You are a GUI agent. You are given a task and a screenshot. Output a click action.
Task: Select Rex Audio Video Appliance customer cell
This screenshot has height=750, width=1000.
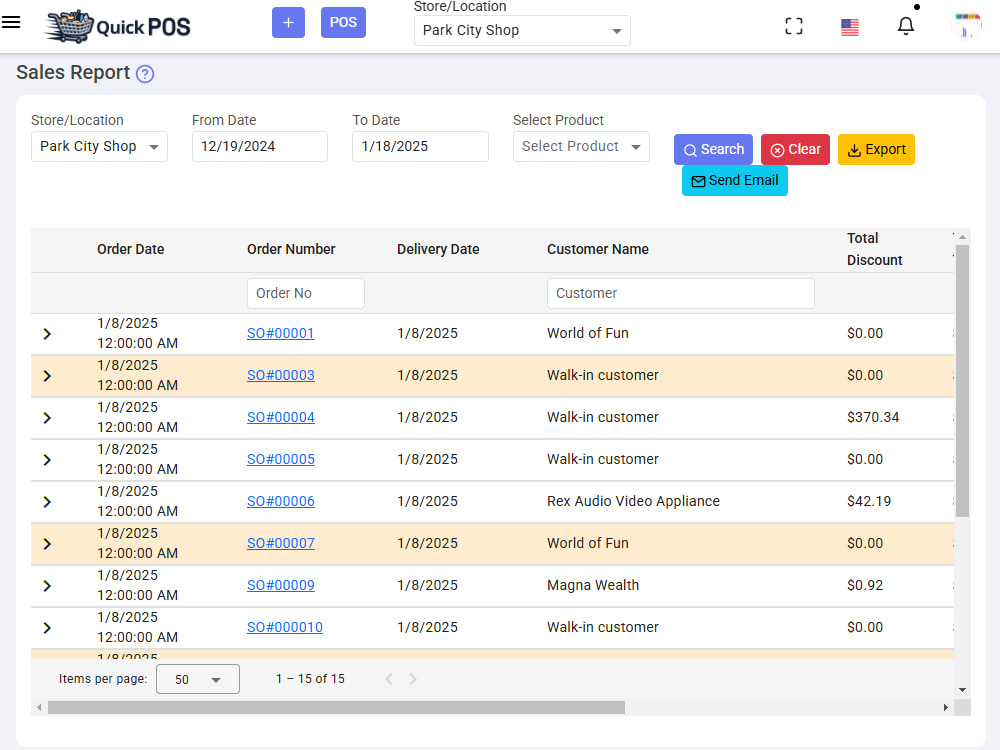pyautogui.click(x=633, y=502)
